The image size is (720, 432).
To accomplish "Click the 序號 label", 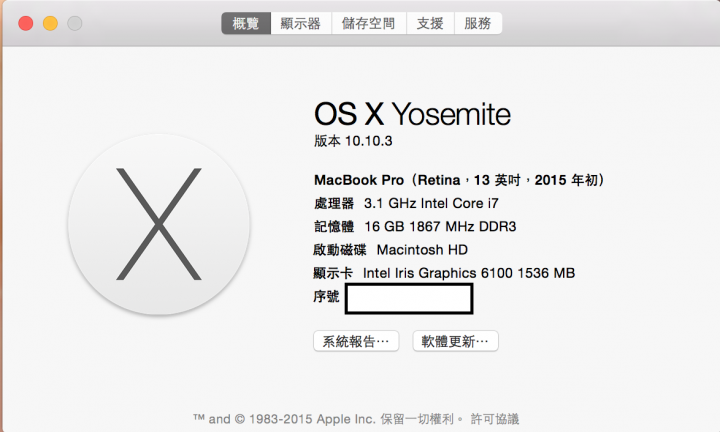I will (326, 297).
